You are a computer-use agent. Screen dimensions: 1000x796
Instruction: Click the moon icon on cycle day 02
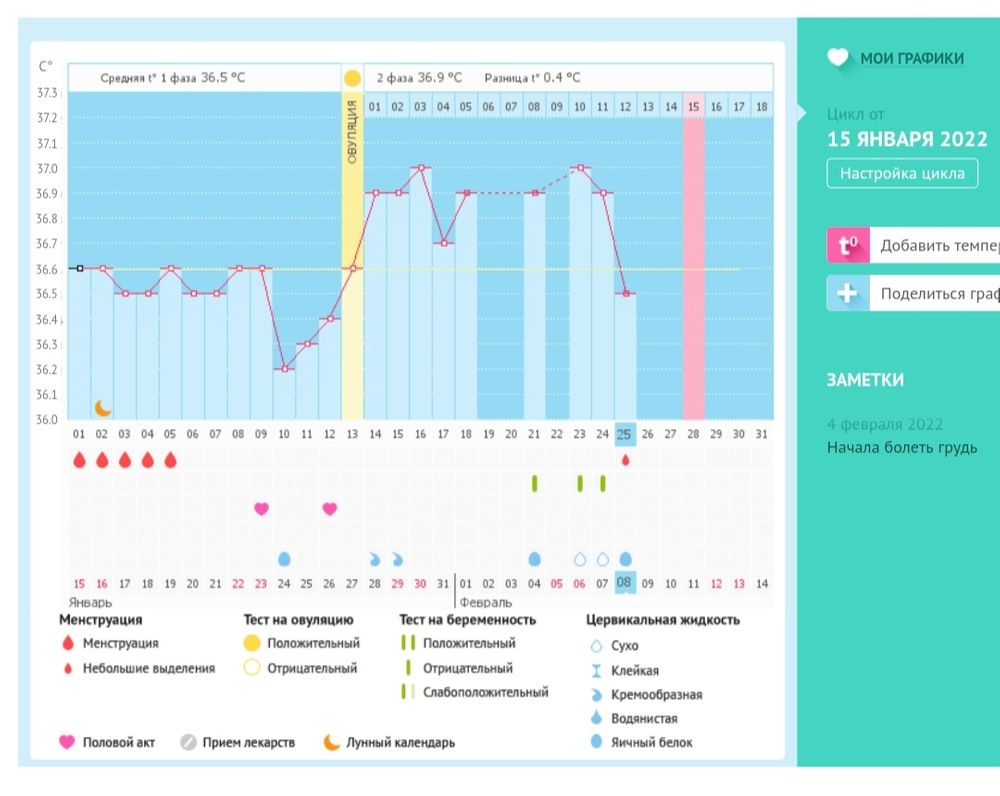[x=102, y=408]
